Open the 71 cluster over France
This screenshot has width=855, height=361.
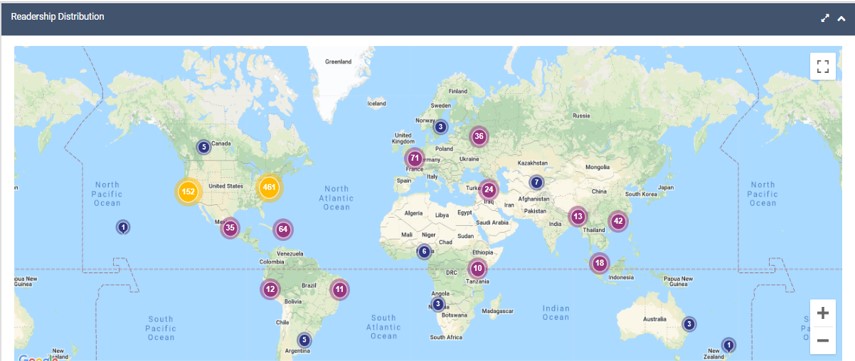(414, 159)
